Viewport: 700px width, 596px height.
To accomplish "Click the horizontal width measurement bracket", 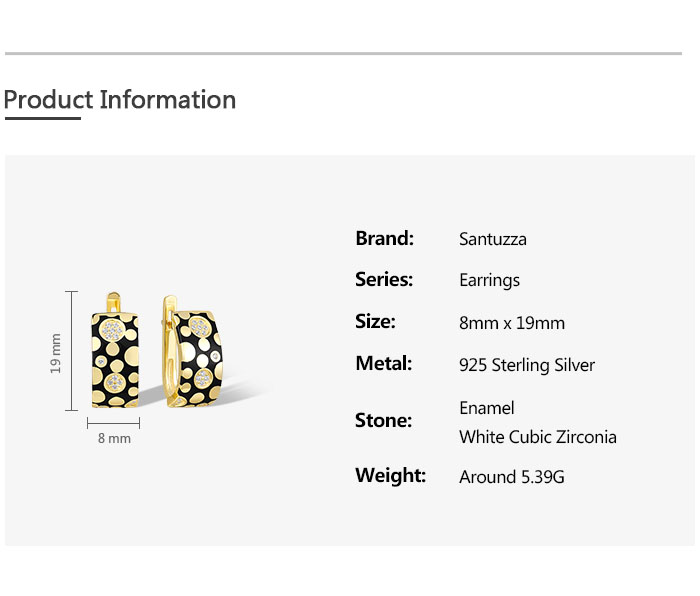I will [x=113, y=423].
